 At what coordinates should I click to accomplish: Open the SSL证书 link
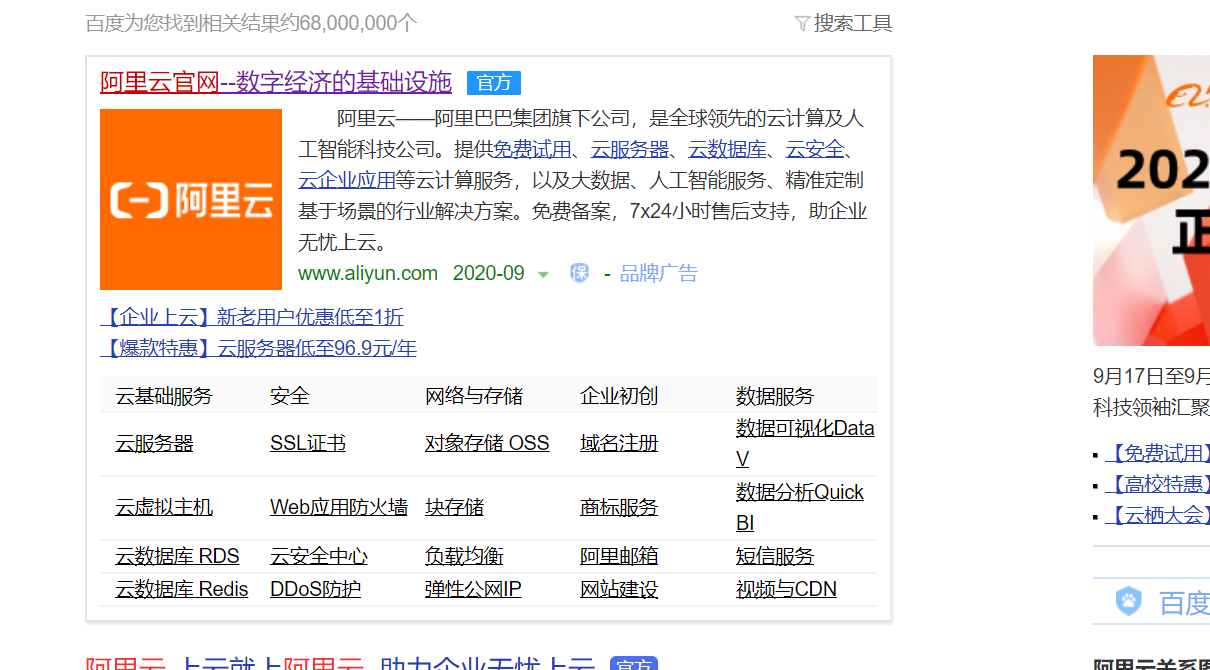308,443
